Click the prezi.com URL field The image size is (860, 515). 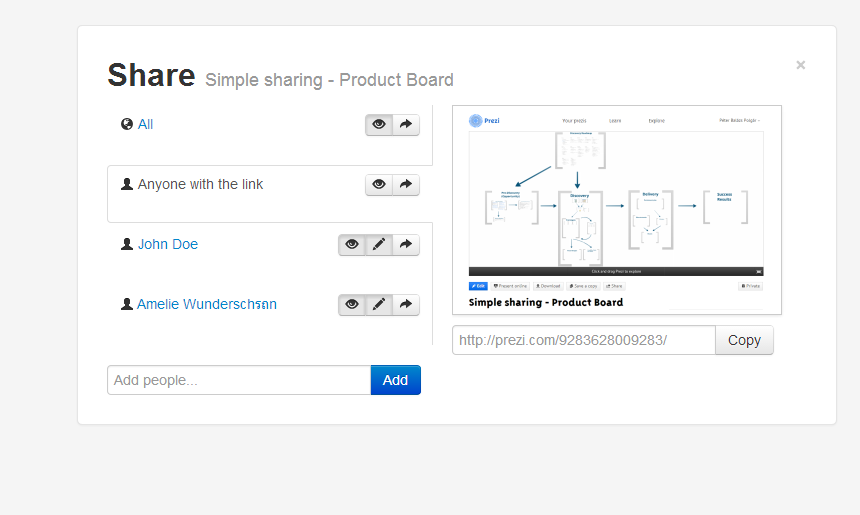pyautogui.click(x=584, y=340)
